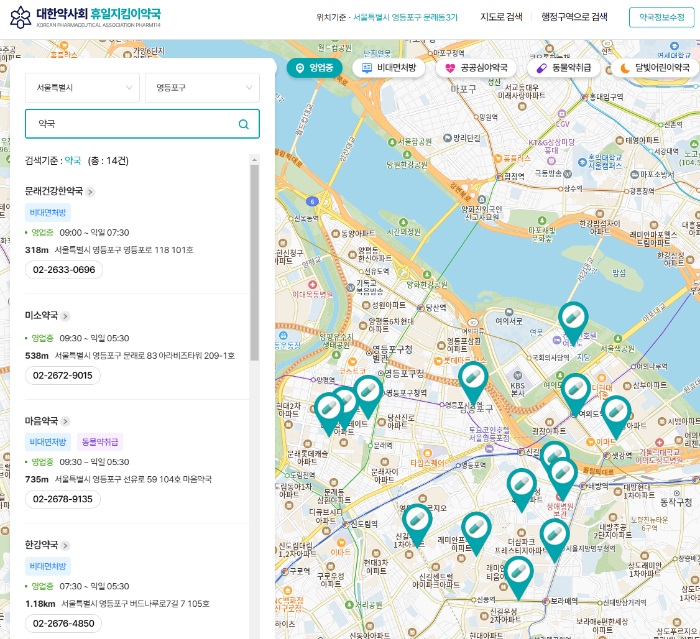Image resolution: width=700 pixels, height=639 pixels.
Task: Open the details arrow next to 문래건강한약국
Action: [90, 192]
